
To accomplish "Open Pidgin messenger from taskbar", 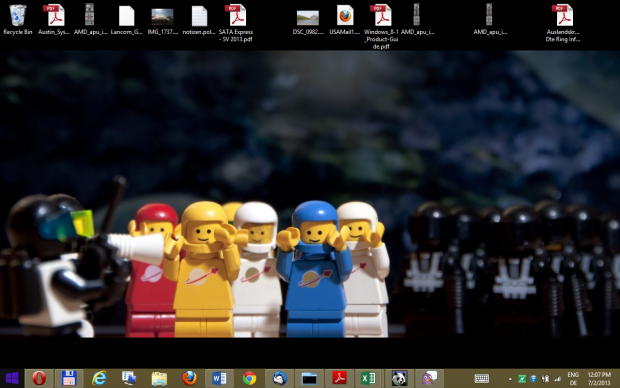I will [x=429, y=379].
